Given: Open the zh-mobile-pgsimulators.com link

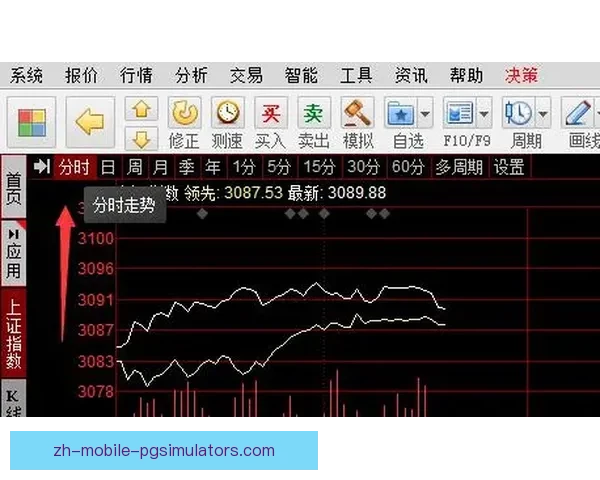Looking at the screenshot, I should click(x=164, y=451).
